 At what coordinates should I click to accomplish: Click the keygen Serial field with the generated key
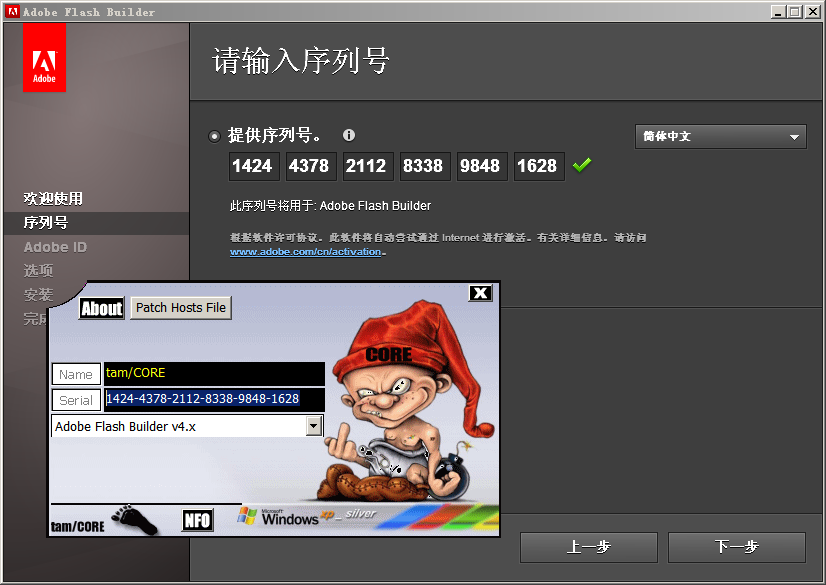click(x=214, y=399)
